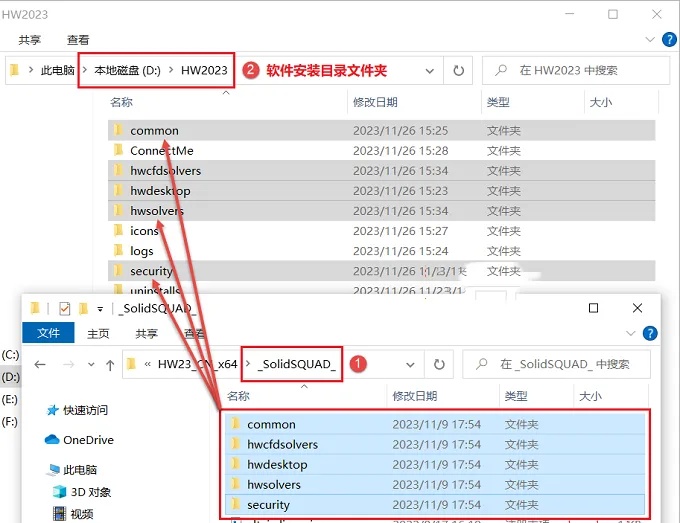Sort _SolidSQUAD_ files by 大小 column

click(x=591, y=396)
